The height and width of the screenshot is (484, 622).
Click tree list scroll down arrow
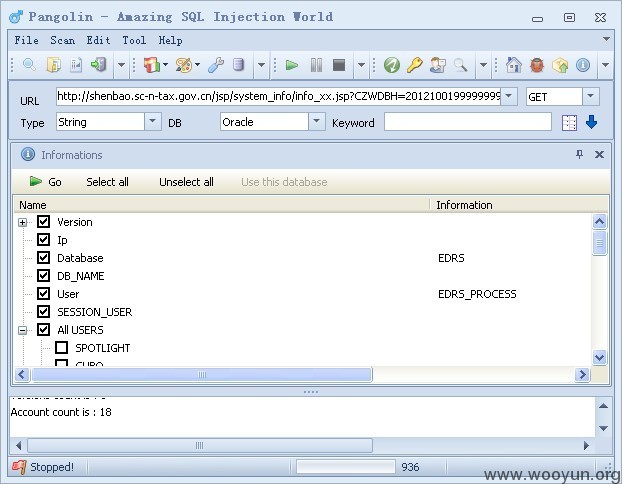pyautogui.click(x=599, y=357)
